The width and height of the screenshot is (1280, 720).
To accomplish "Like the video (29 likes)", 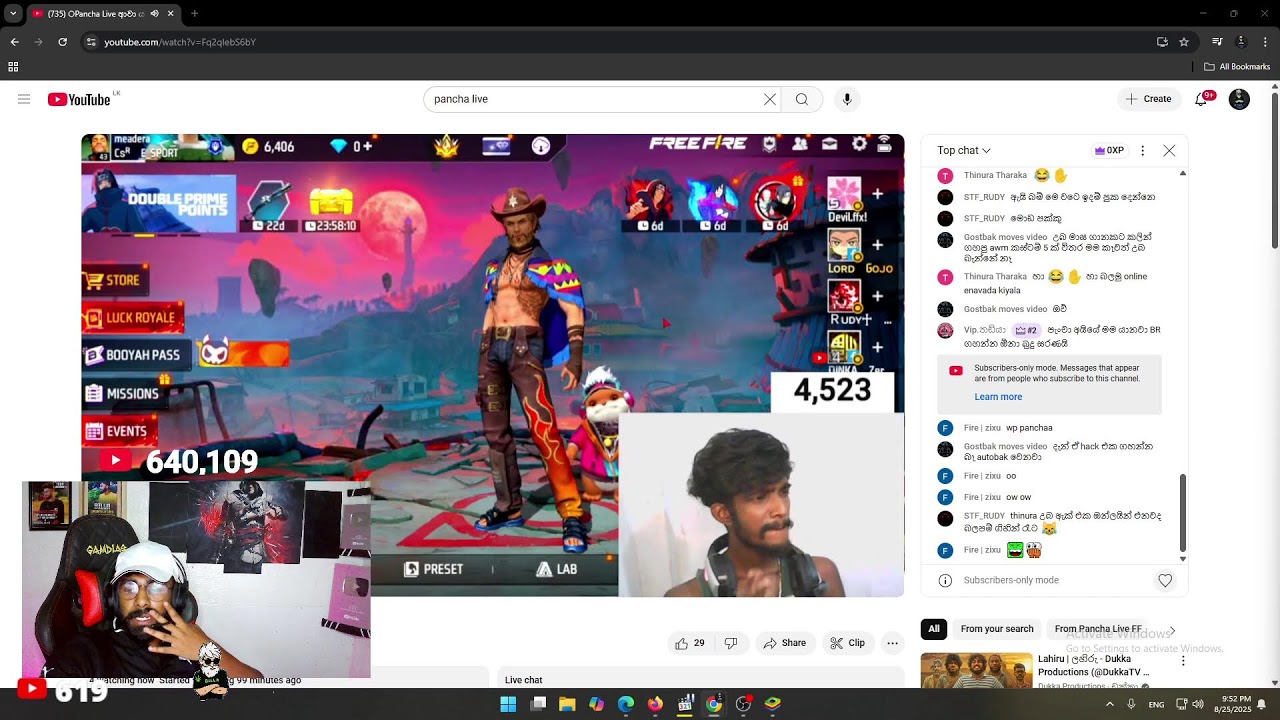I will pos(691,643).
